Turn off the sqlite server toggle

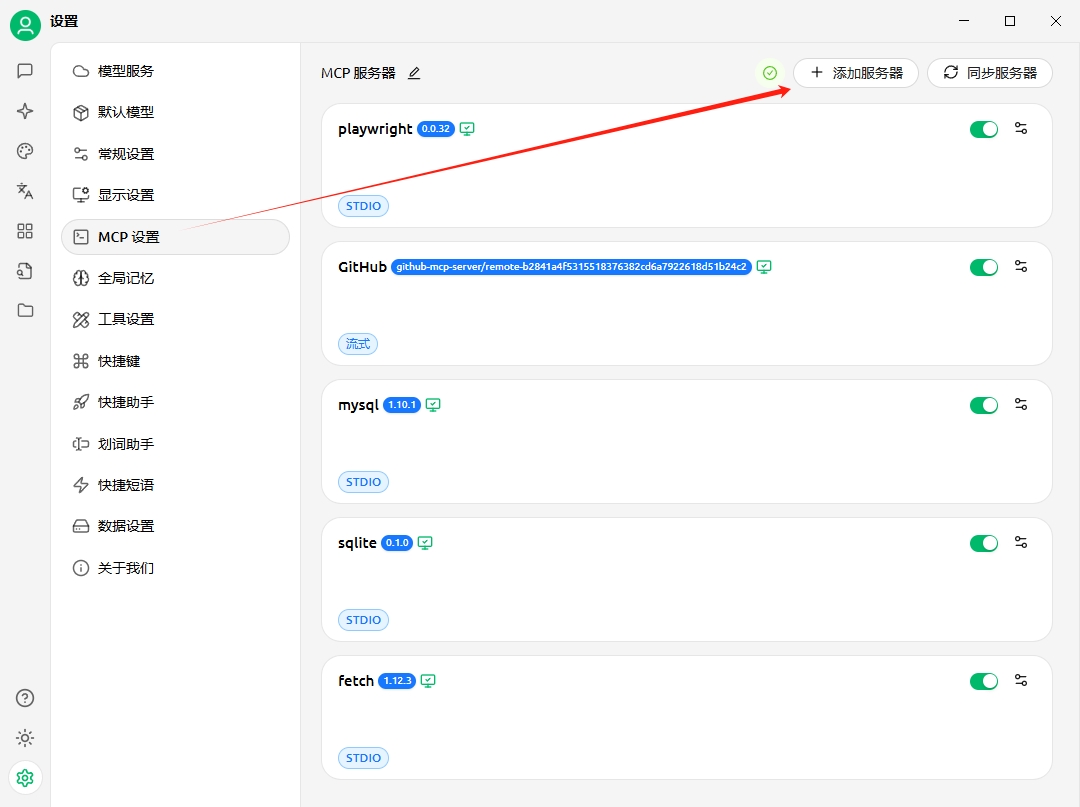point(984,543)
